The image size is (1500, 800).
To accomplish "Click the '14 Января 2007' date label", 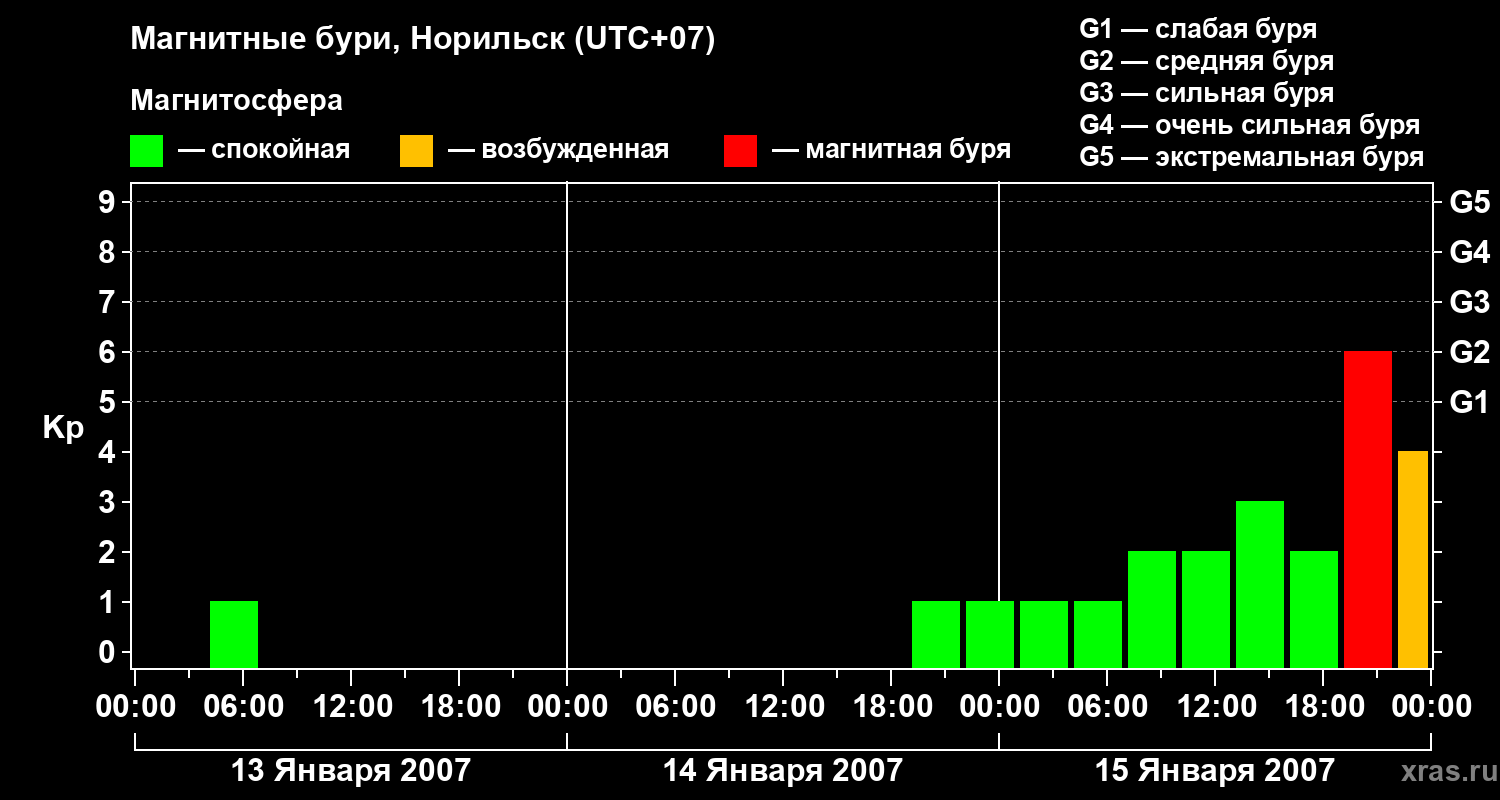I will [783, 770].
